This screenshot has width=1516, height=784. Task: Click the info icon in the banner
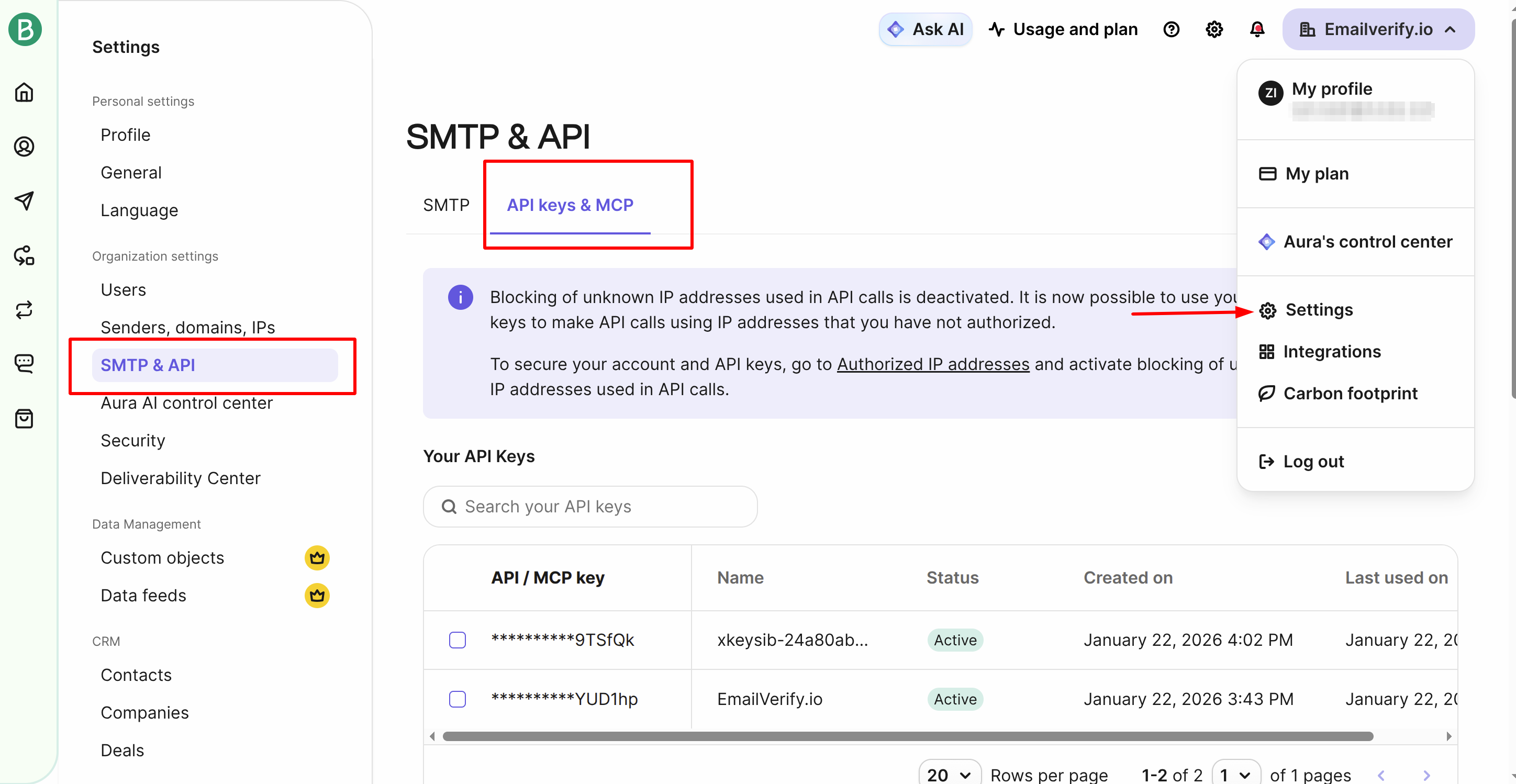[460, 297]
